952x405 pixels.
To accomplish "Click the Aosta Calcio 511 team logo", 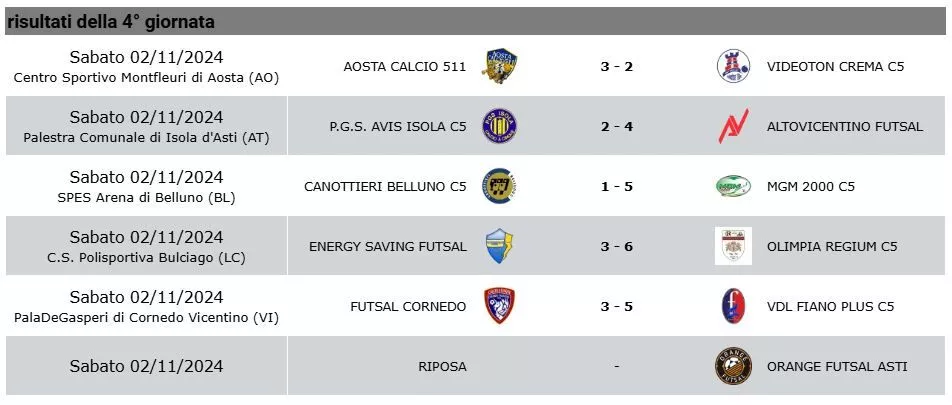I will point(500,67).
